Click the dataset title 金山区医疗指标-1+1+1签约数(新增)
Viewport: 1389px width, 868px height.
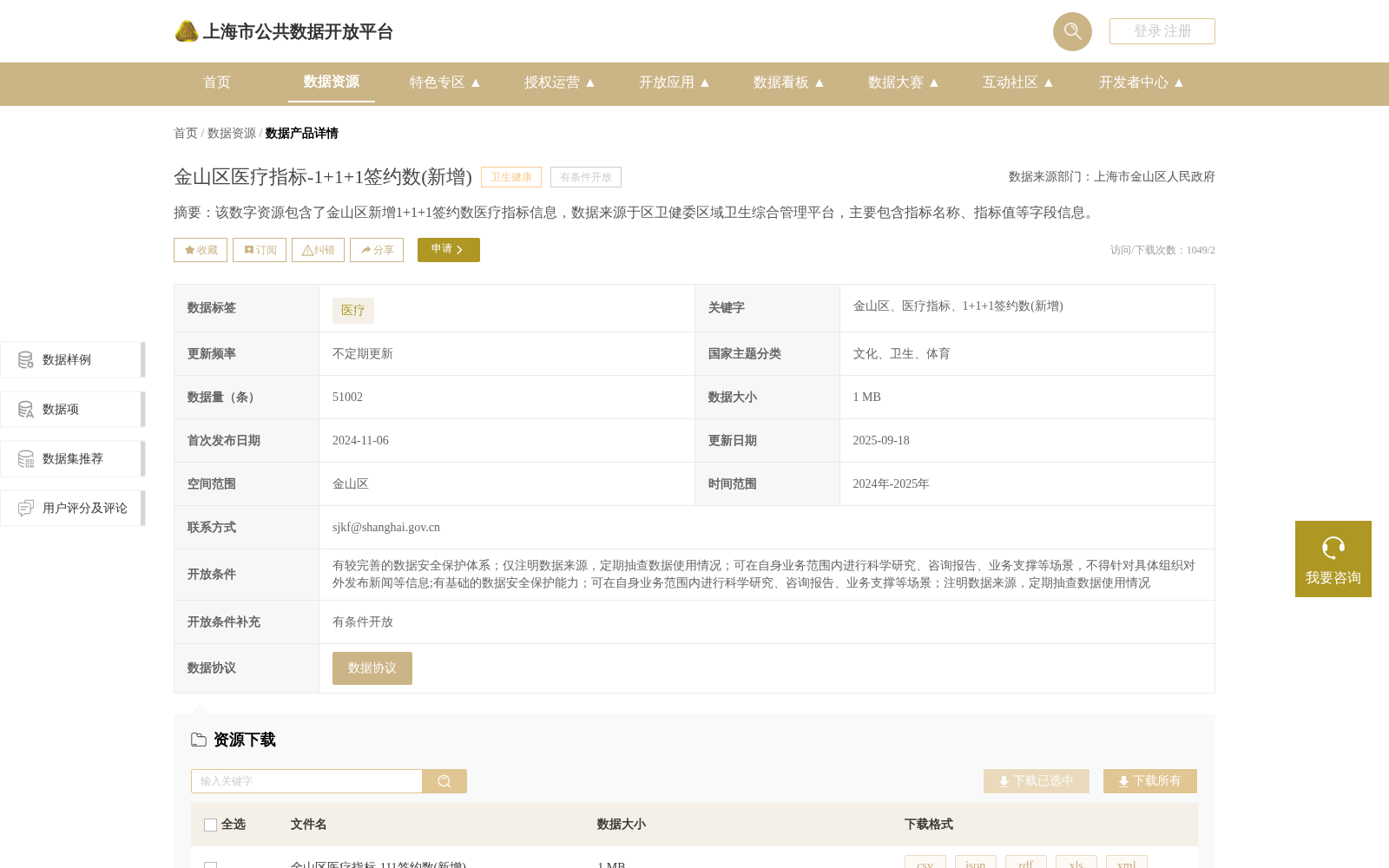tap(323, 177)
